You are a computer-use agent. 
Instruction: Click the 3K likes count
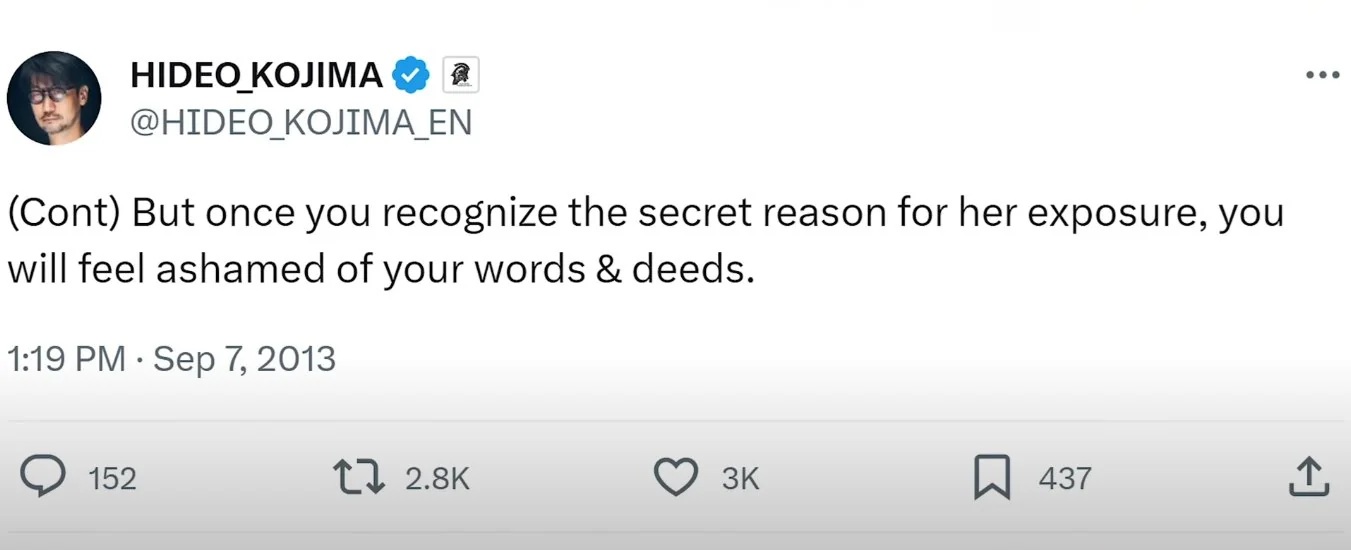tap(740, 479)
